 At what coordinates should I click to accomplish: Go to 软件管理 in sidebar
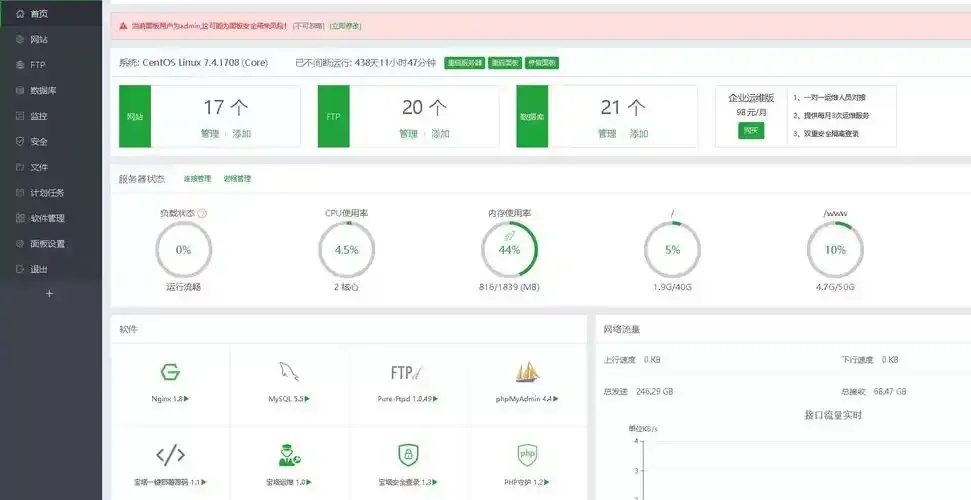coord(51,218)
